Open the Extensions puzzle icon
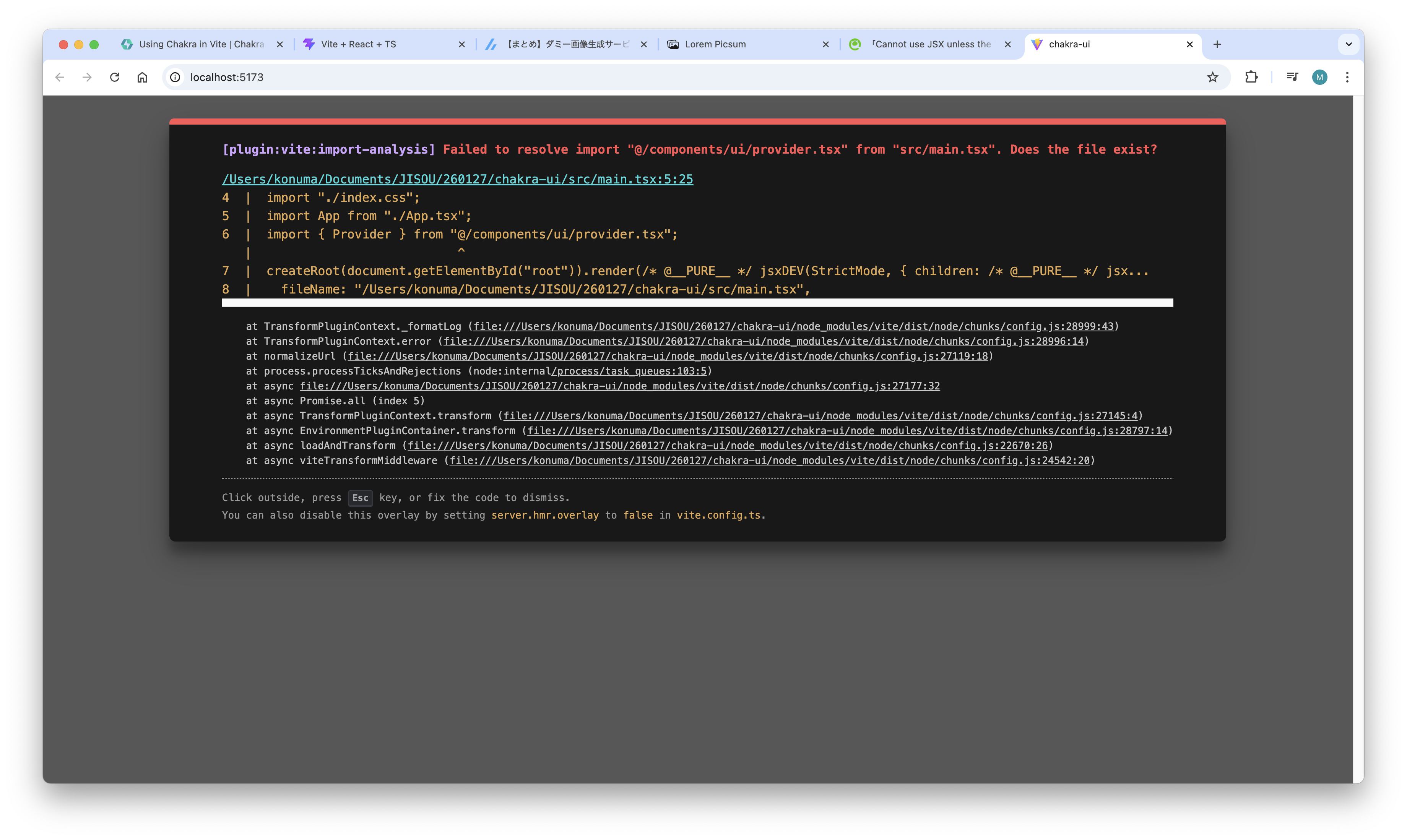The height and width of the screenshot is (840, 1407). click(x=1251, y=77)
